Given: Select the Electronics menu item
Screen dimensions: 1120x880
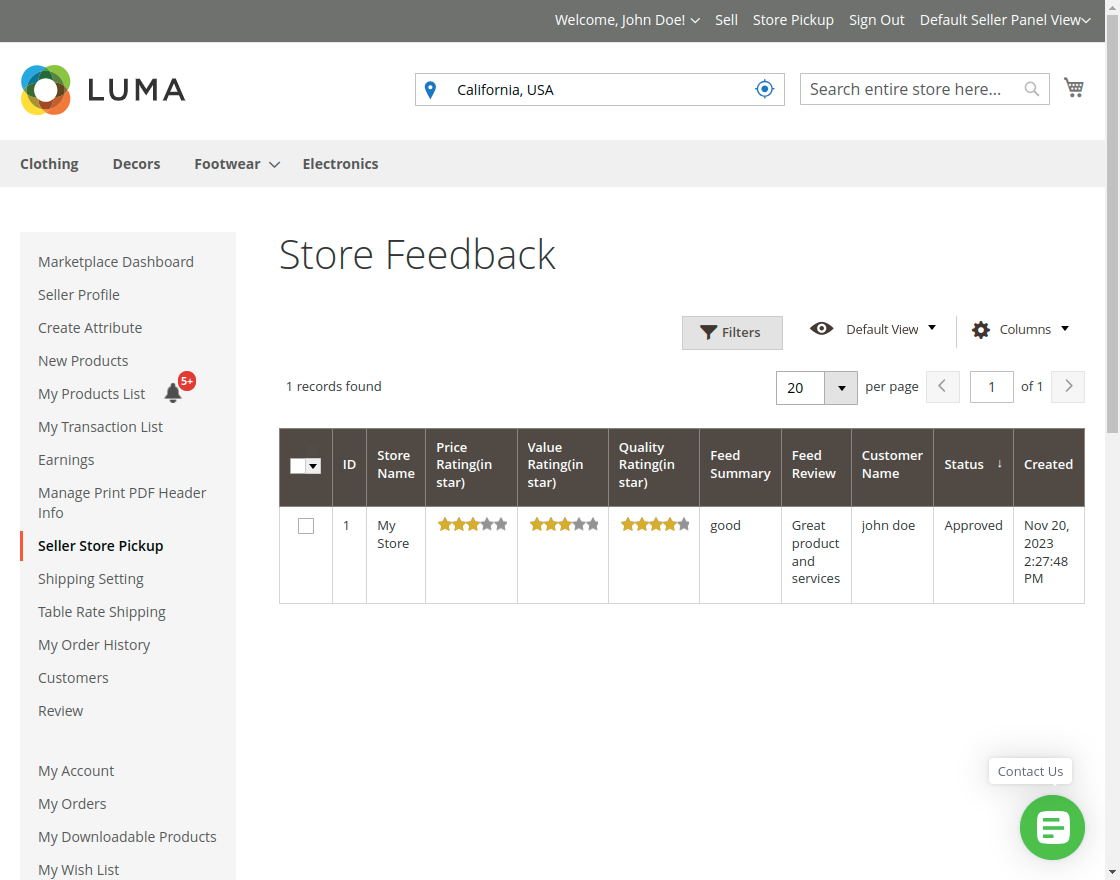Looking at the screenshot, I should [x=340, y=163].
